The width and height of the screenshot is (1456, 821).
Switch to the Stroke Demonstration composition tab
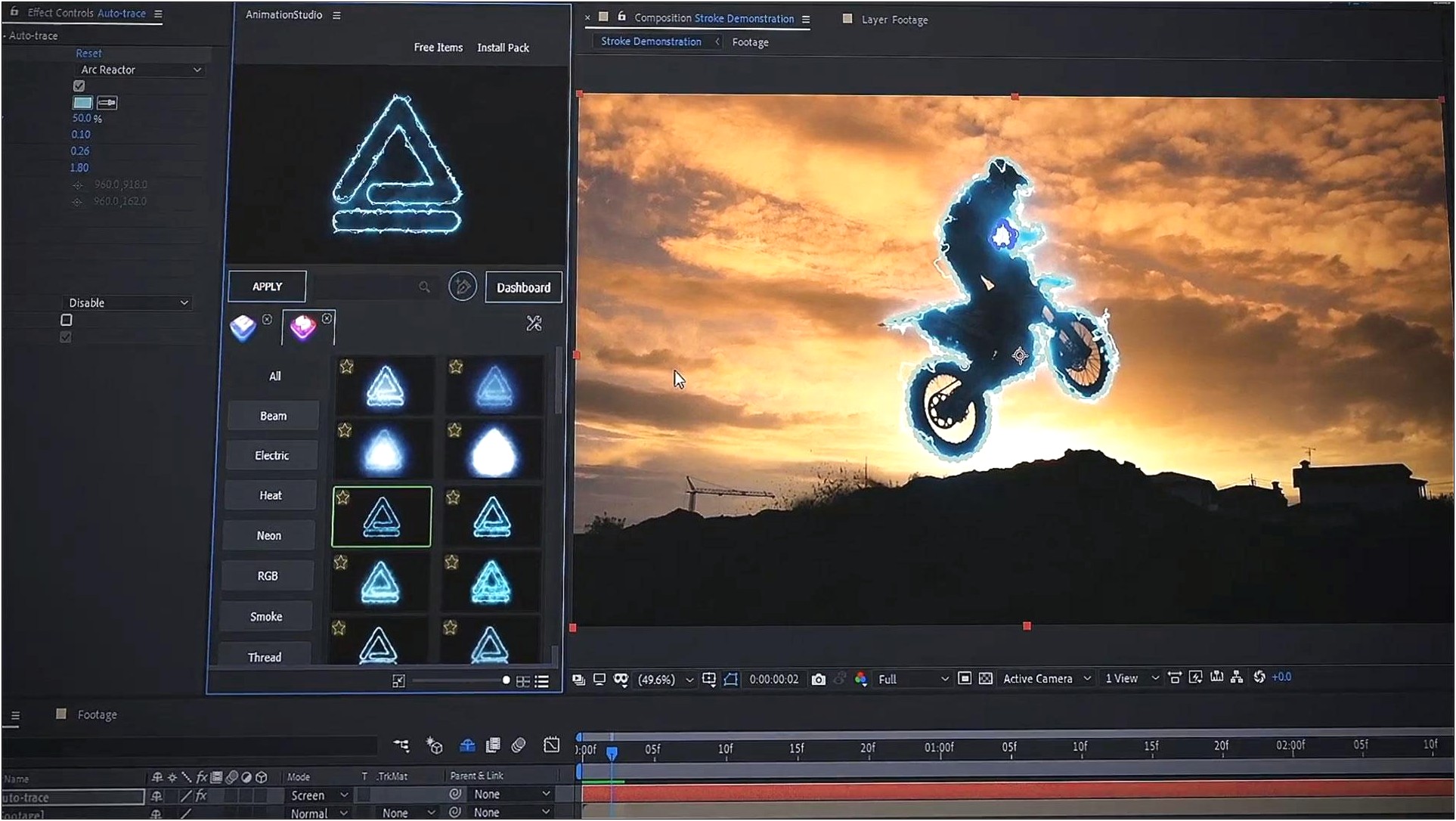pyautogui.click(x=651, y=41)
